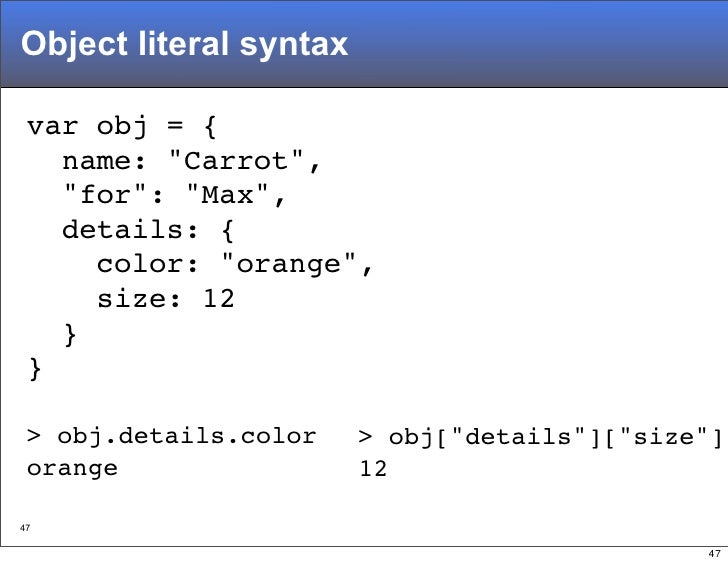The width and height of the screenshot is (728, 564).
Task: Click the 12 output result
Action: tap(373, 468)
